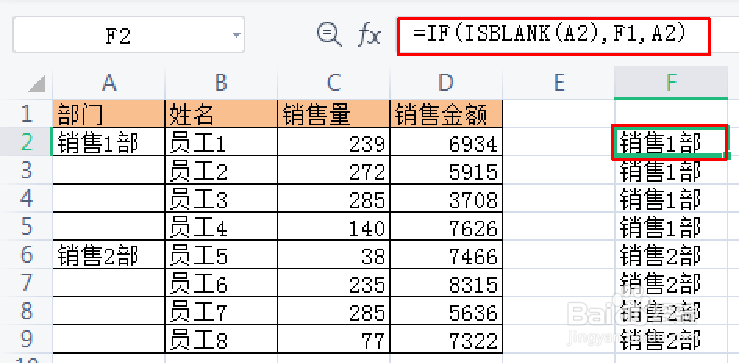Click header cell 姓名
740x363 pixels.
tap(221, 114)
